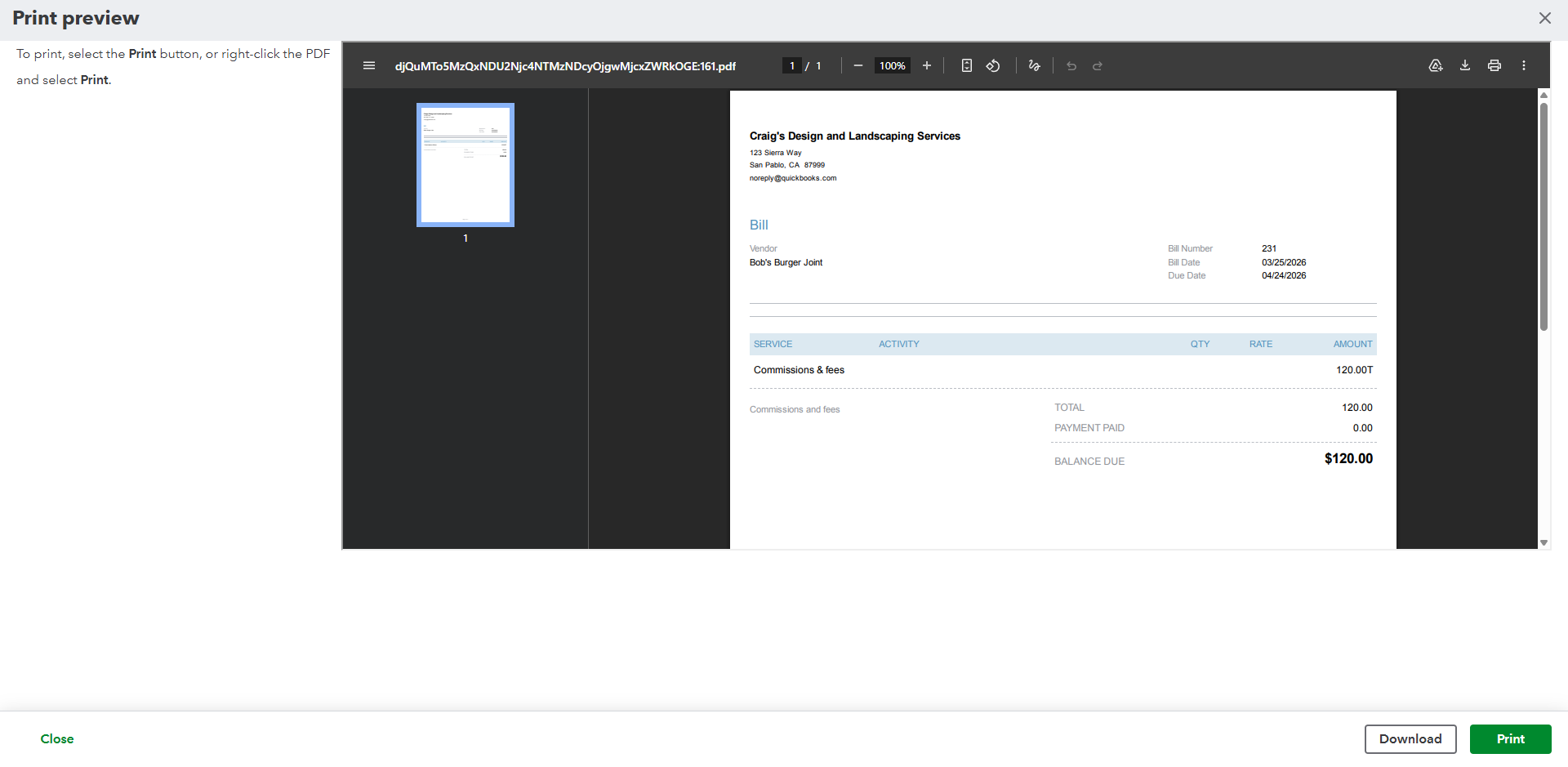Viewport: 1568px width, 767px height.
Task: Click the PDF toolbar printer icon
Action: [x=1494, y=65]
